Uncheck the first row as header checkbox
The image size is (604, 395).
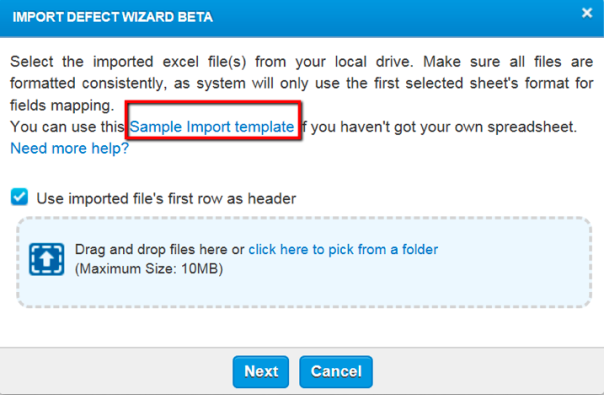[19, 197]
